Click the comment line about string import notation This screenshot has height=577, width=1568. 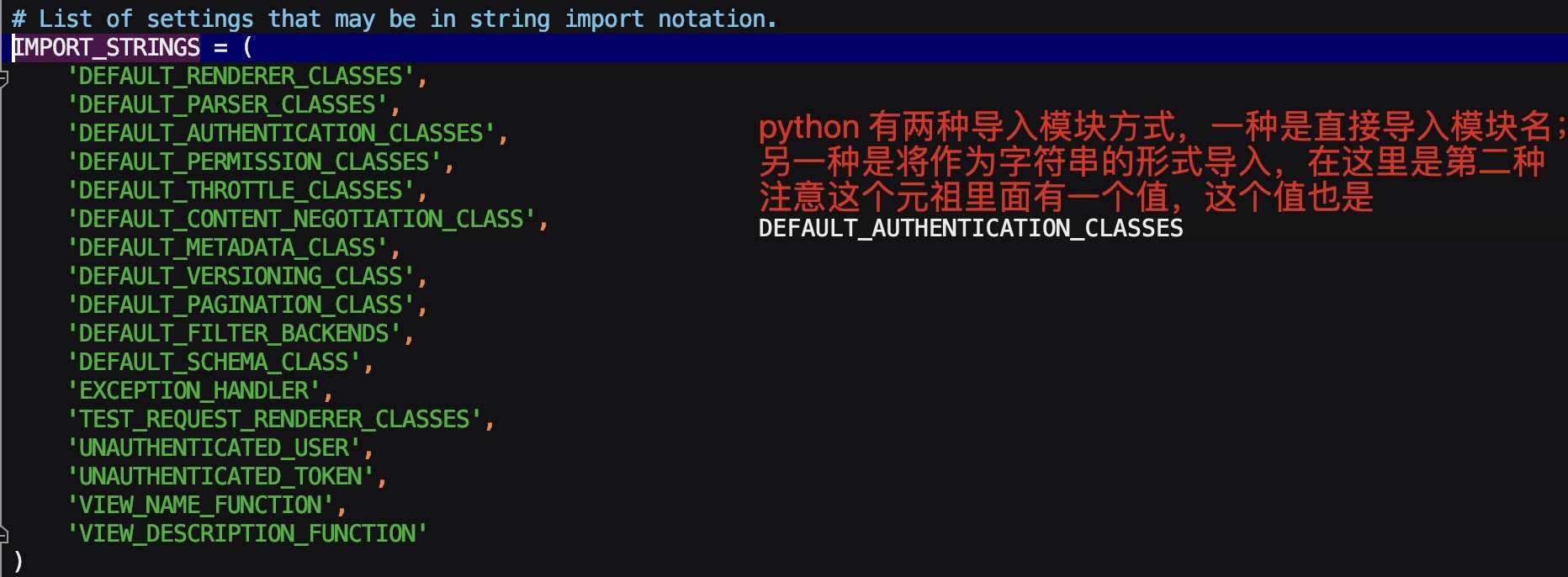[x=395, y=19]
